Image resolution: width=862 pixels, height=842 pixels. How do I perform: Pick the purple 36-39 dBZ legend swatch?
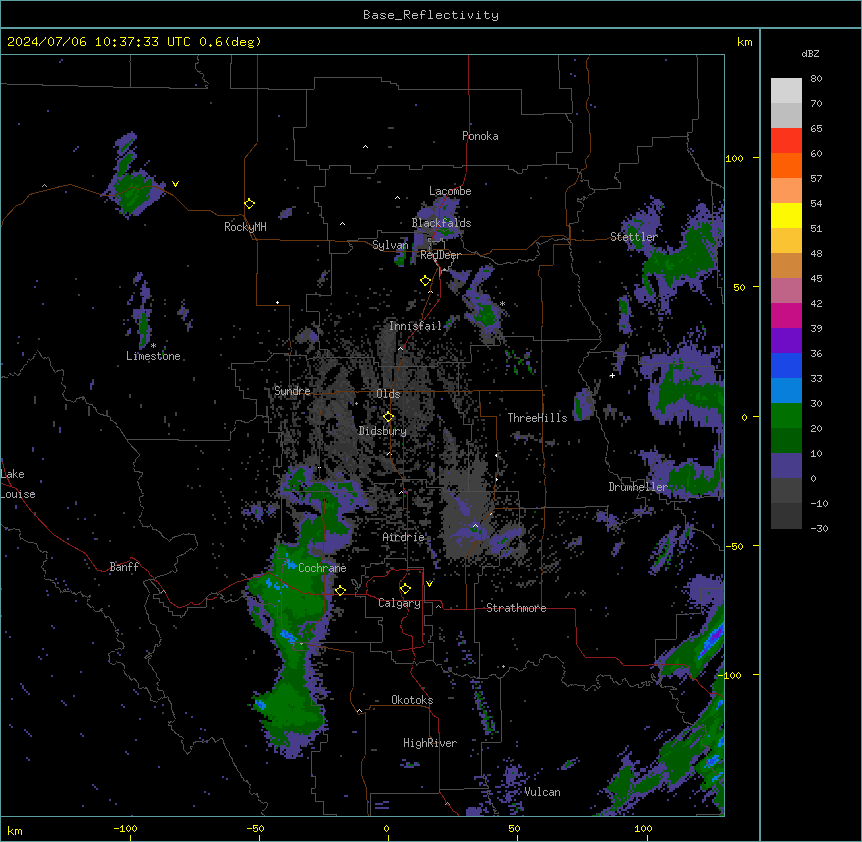tap(786, 341)
